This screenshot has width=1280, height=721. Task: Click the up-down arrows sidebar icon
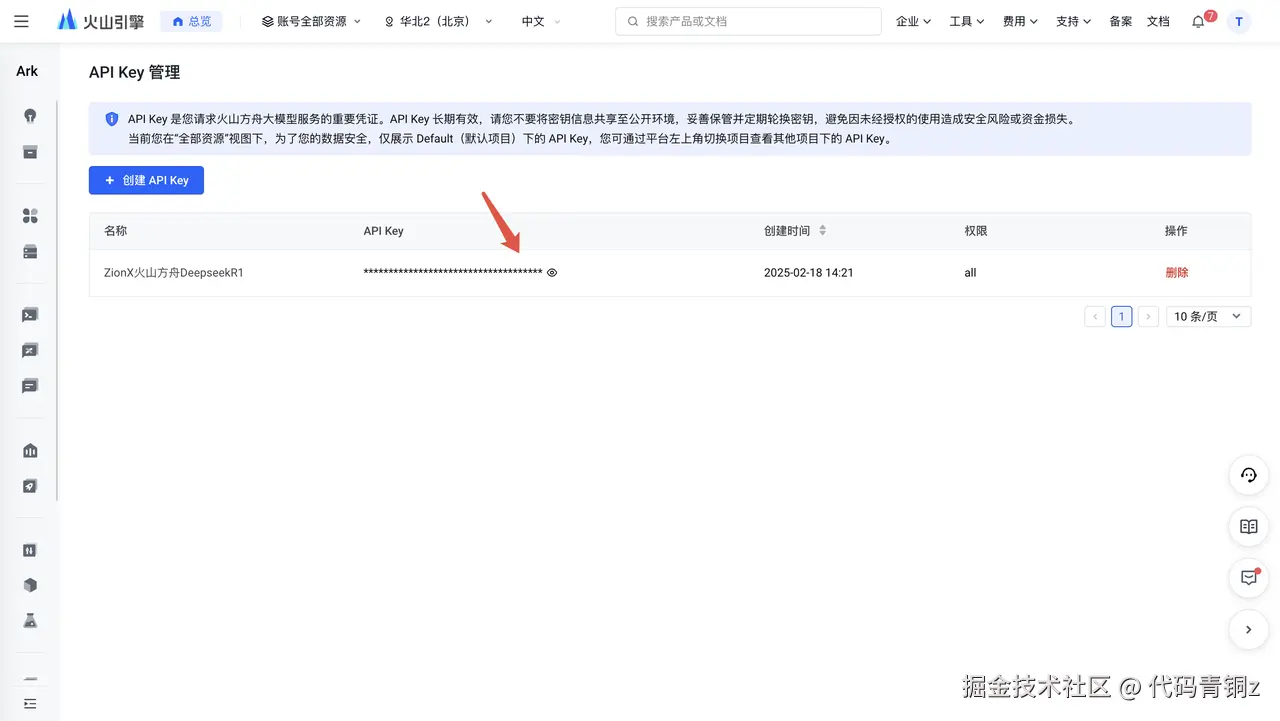tap(30, 550)
